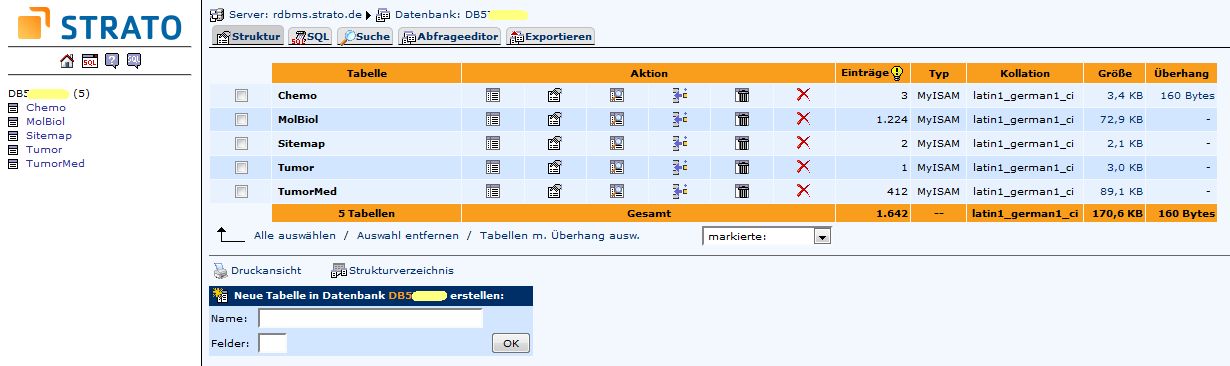Open the Abfrageeditor tab
The height and width of the screenshot is (366, 1230).
tap(450, 37)
